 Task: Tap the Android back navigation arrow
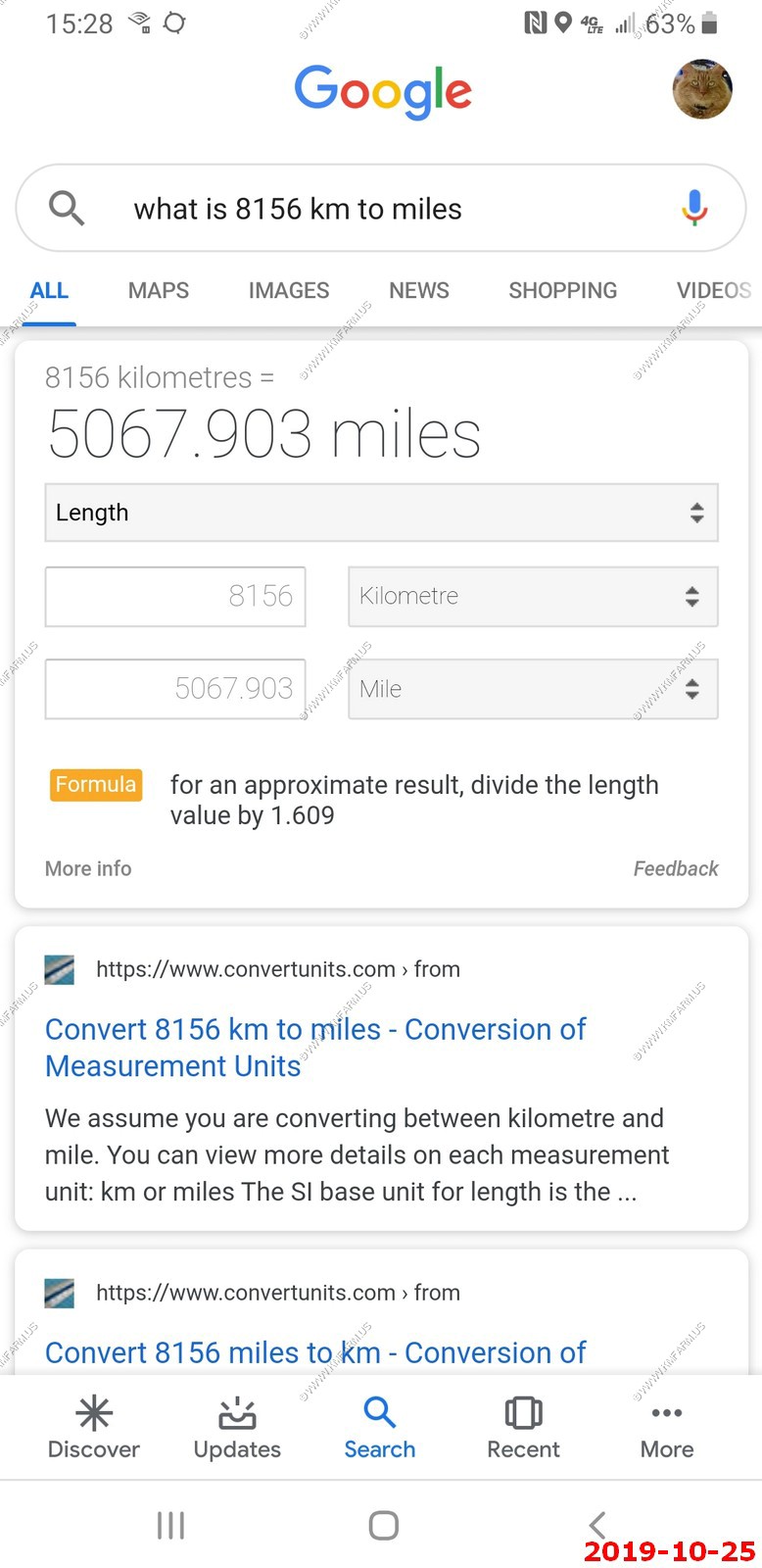597,1525
